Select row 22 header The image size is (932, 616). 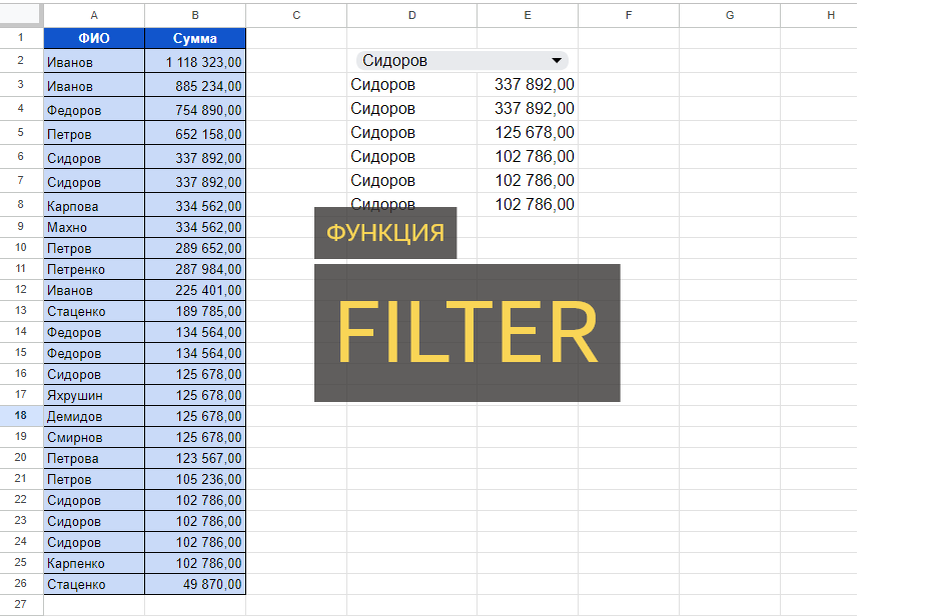point(21,499)
